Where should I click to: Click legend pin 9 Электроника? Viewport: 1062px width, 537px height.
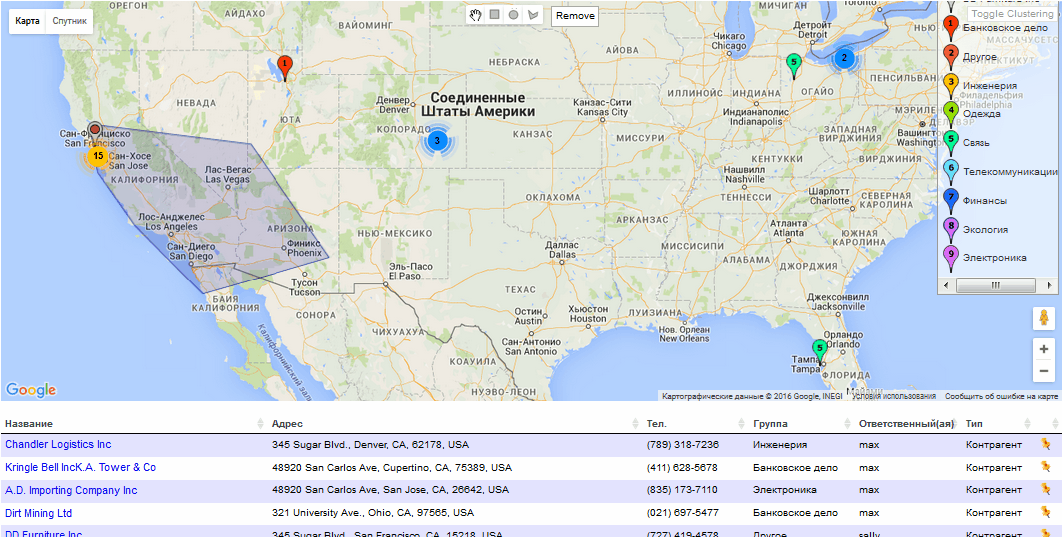(x=951, y=258)
